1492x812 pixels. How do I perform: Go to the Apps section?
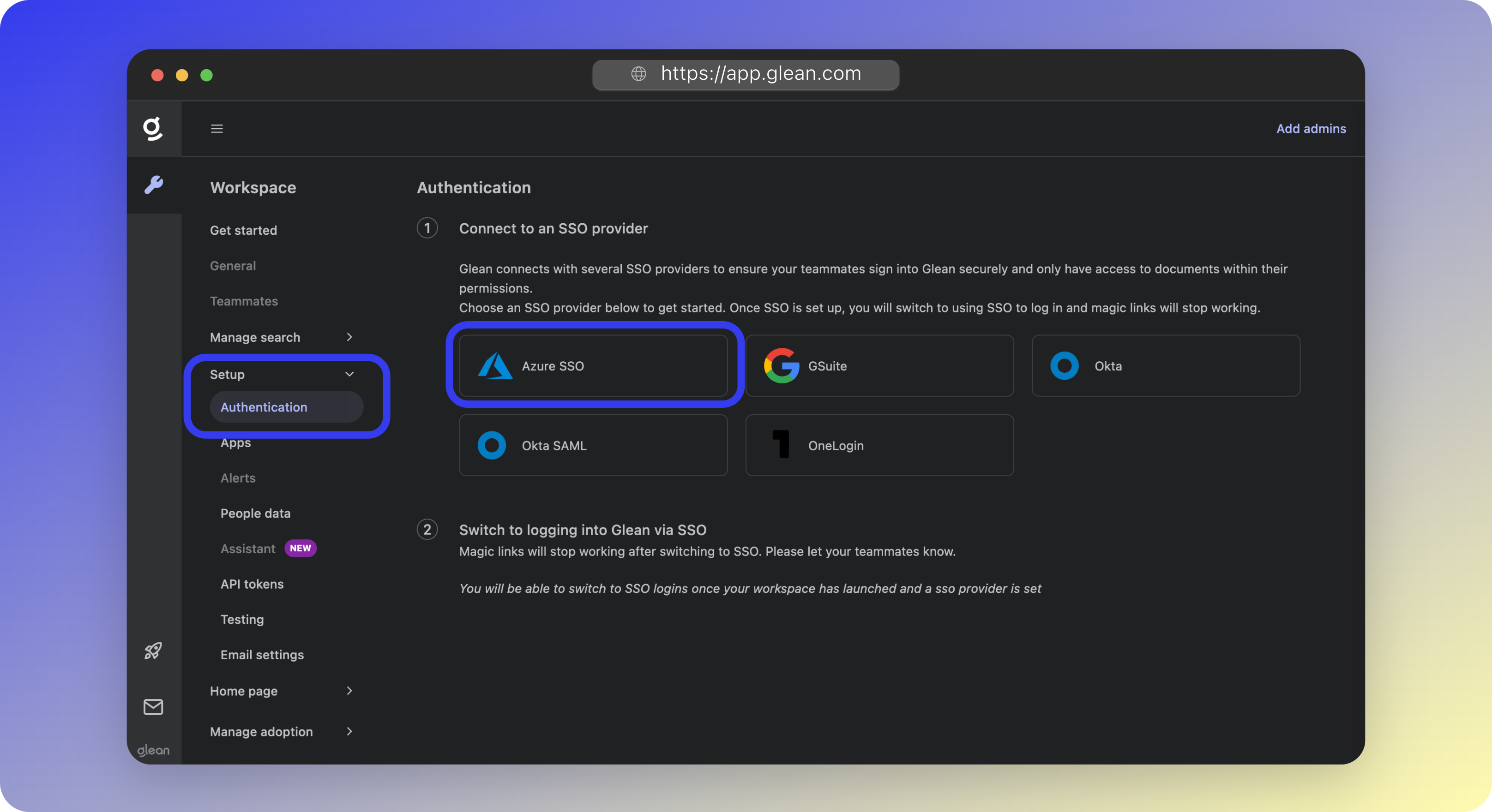tap(235, 442)
